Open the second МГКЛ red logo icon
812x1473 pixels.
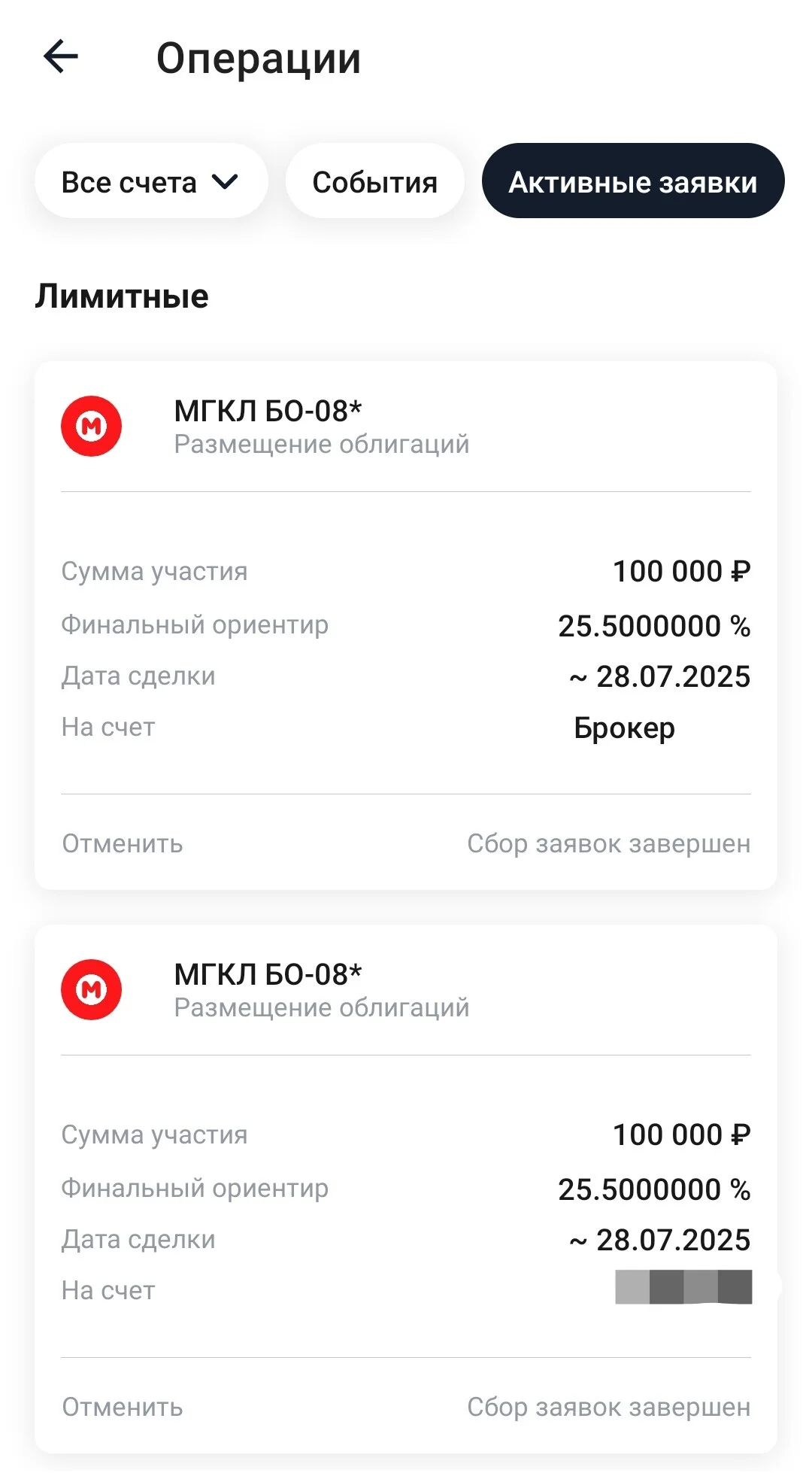click(x=91, y=989)
